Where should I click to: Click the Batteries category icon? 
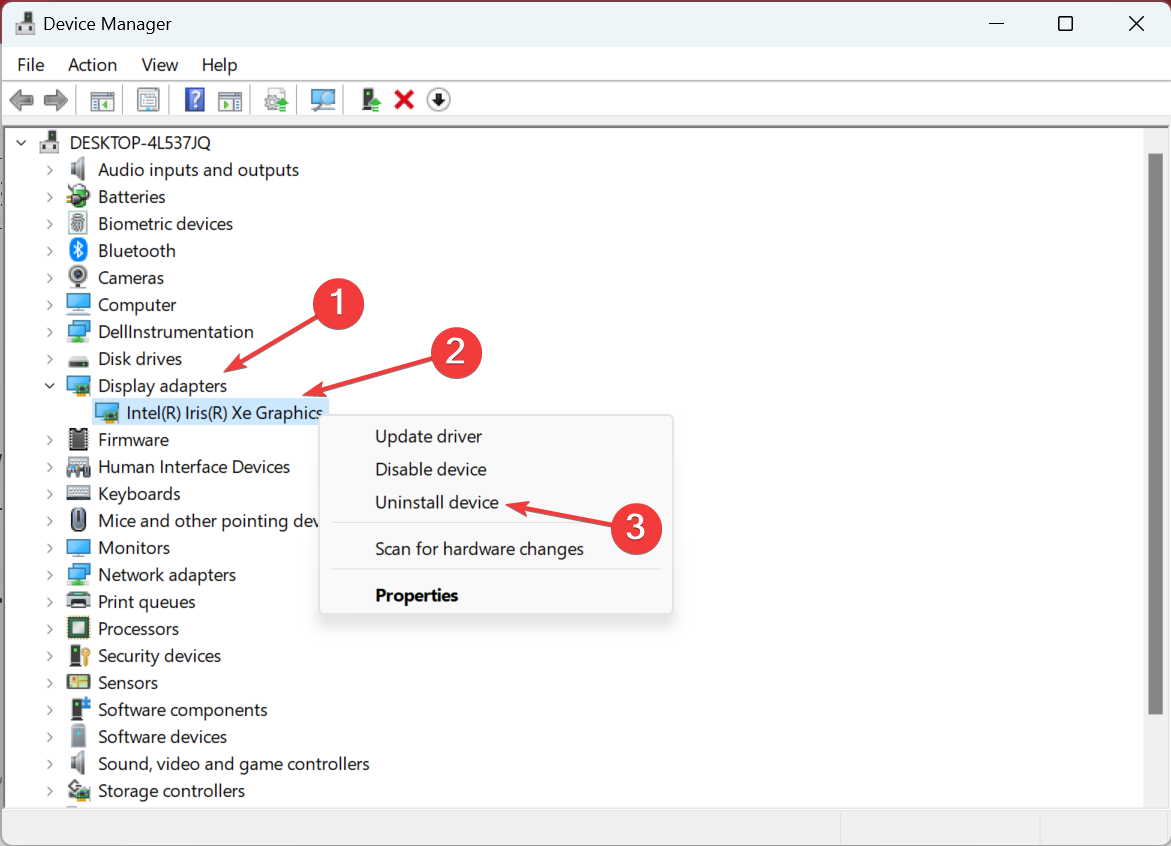pyautogui.click(x=78, y=196)
